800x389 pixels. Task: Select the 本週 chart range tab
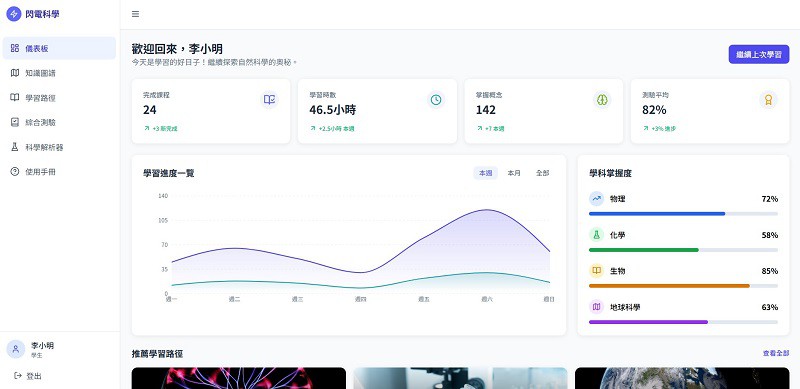(485, 173)
